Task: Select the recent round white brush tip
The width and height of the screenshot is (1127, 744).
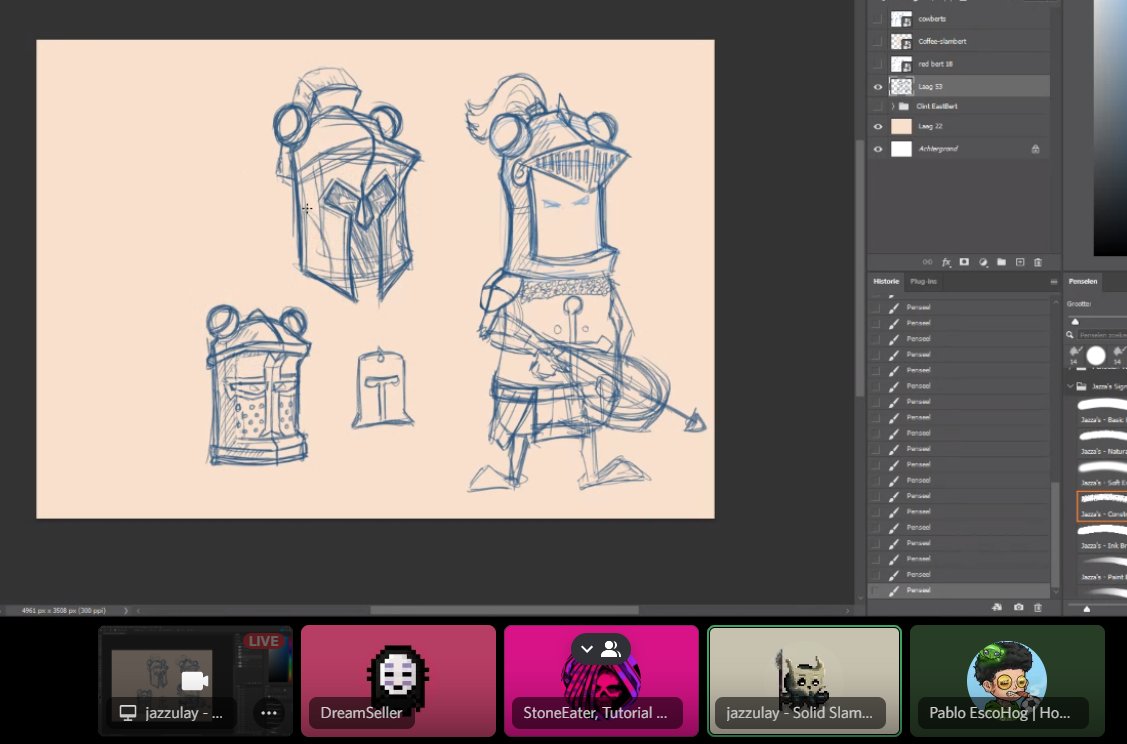Action: coord(1095,355)
